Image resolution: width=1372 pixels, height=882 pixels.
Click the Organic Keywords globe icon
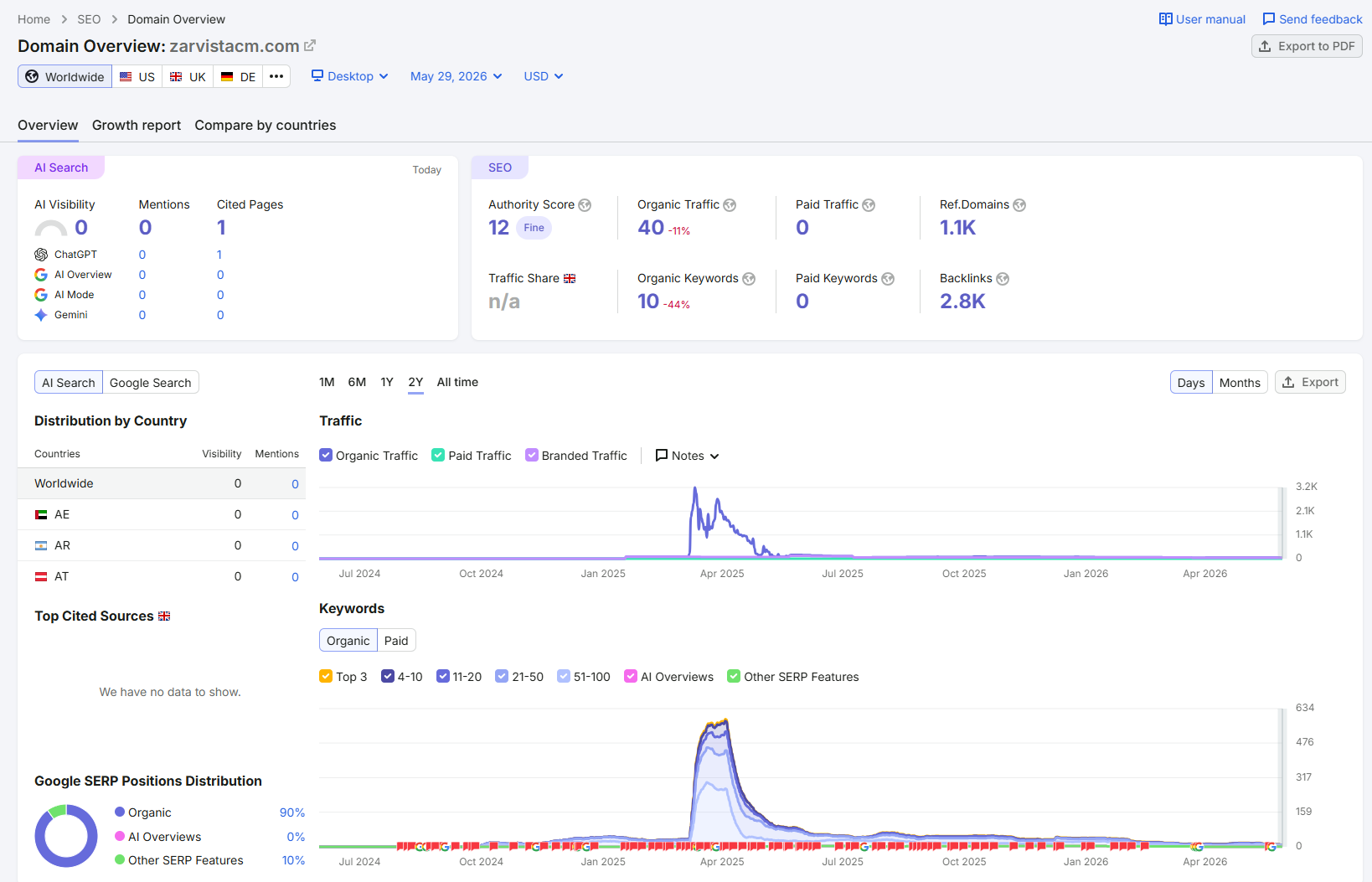749,279
